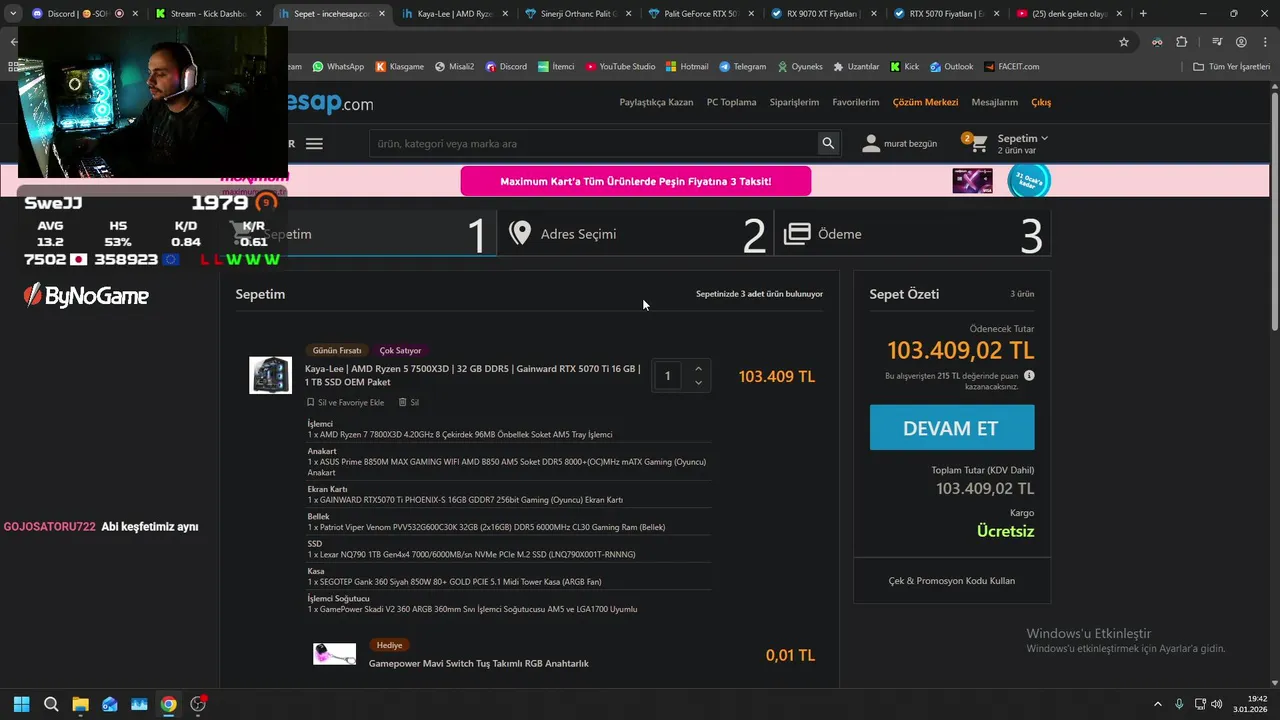Open WhatsApp bookmark in bookmarks bar

(x=338, y=66)
